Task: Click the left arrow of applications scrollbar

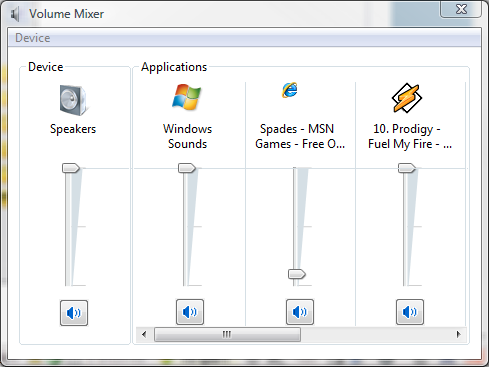Action: tap(144, 334)
